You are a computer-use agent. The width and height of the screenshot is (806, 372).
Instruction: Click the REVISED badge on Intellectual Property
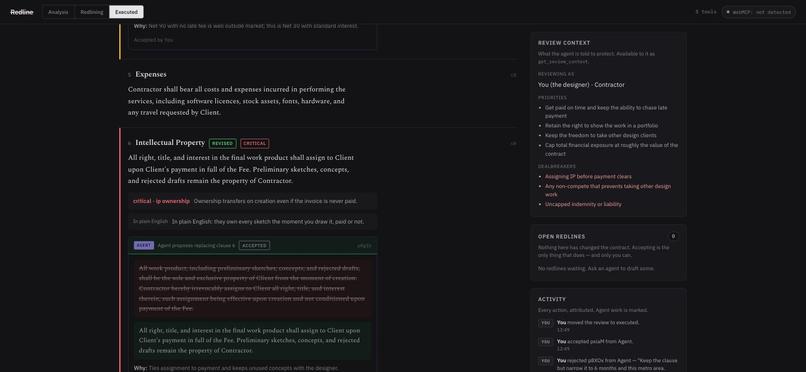[223, 143]
